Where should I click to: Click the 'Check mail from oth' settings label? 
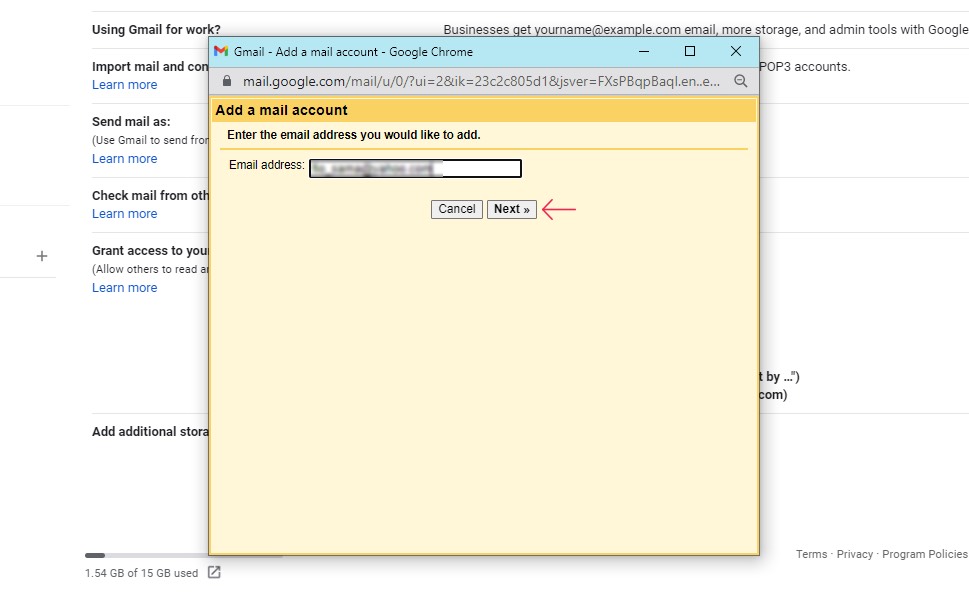pyautogui.click(x=150, y=196)
